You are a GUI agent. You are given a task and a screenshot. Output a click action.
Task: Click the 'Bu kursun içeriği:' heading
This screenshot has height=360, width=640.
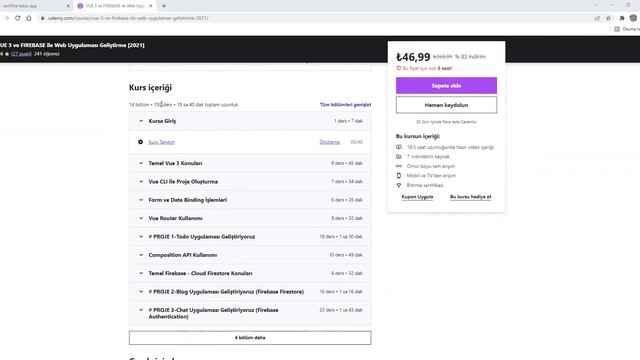pyautogui.click(x=418, y=136)
